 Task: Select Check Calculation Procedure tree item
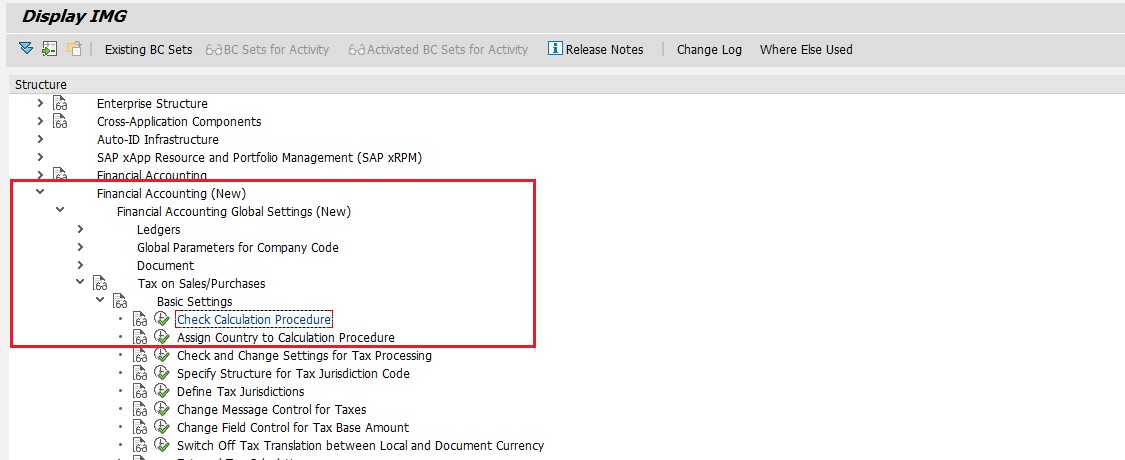point(253,320)
